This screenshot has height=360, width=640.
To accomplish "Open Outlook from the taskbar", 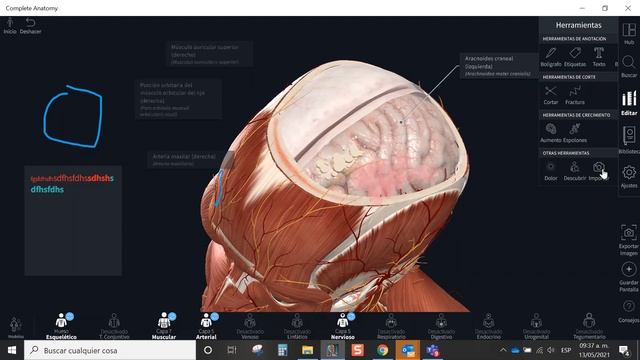I will click(x=407, y=350).
